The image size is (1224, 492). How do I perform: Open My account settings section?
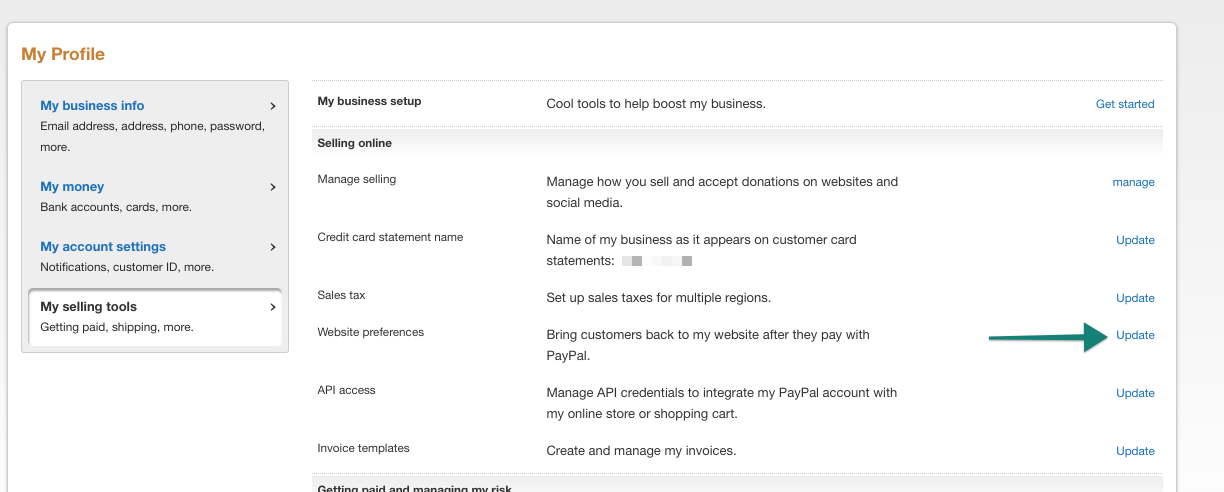point(103,246)
